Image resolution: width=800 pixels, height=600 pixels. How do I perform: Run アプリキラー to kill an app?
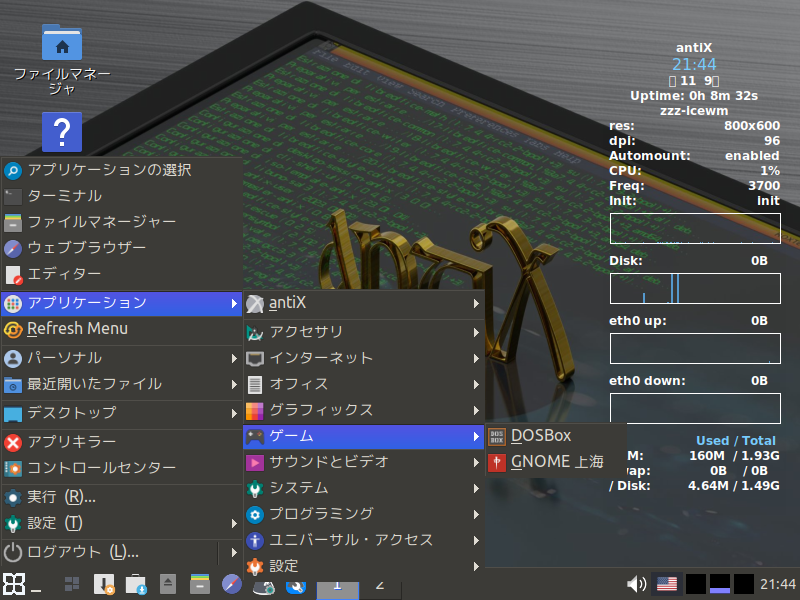pyautogui.click(x=121, y=442)
